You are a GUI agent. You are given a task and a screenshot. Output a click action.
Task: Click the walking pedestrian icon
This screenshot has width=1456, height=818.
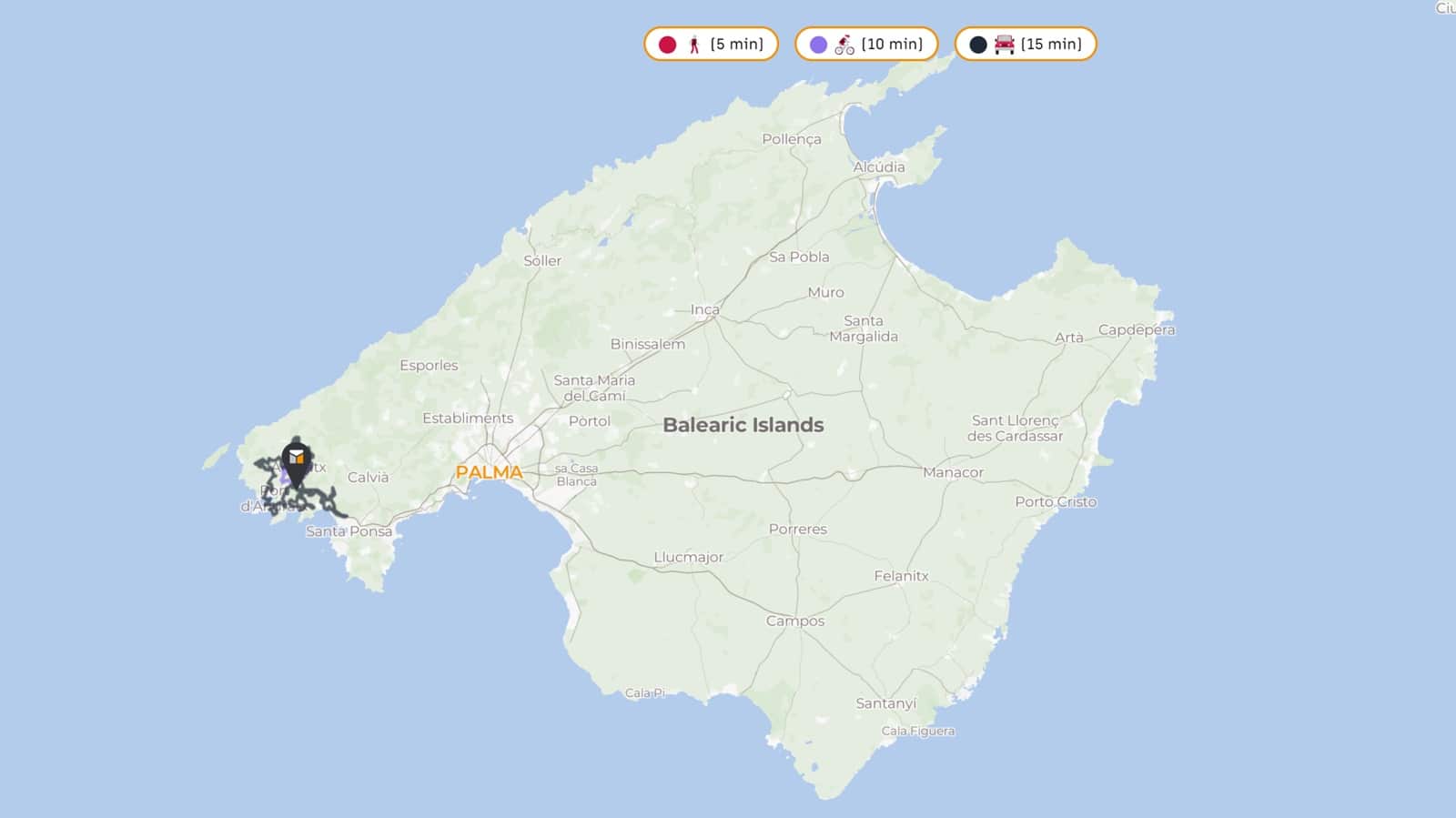694,45
